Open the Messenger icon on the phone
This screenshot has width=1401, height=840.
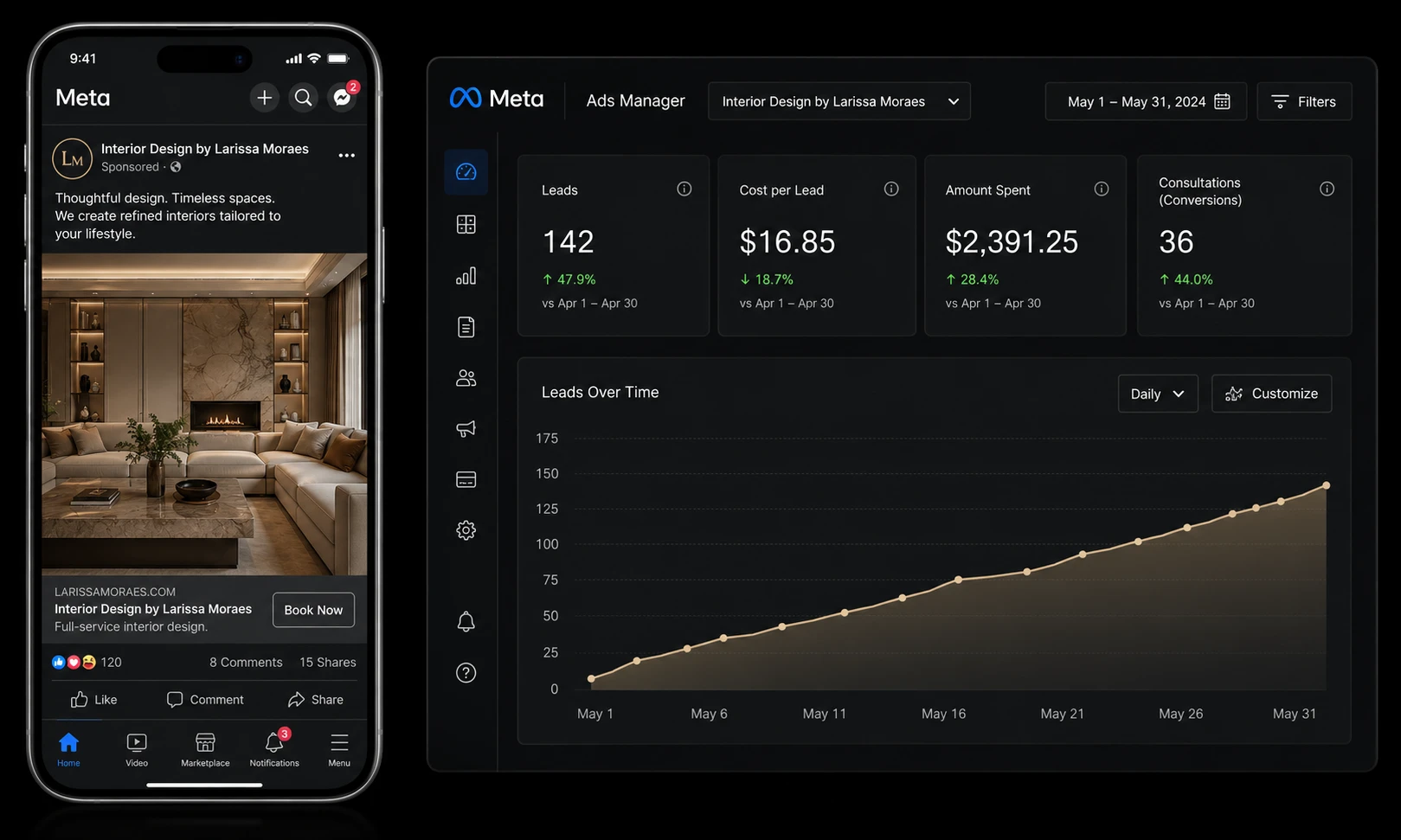click(343, 98)
